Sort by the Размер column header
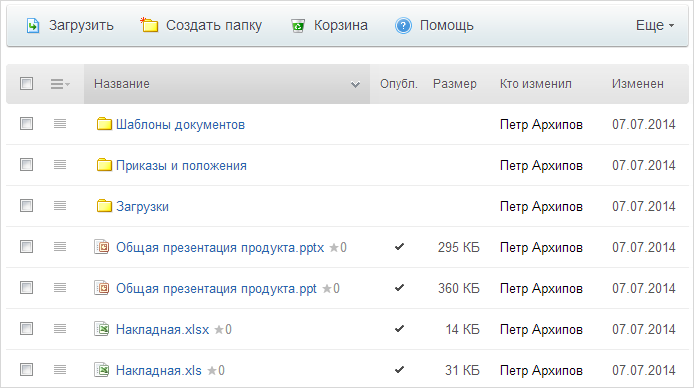 coord(455,84)
